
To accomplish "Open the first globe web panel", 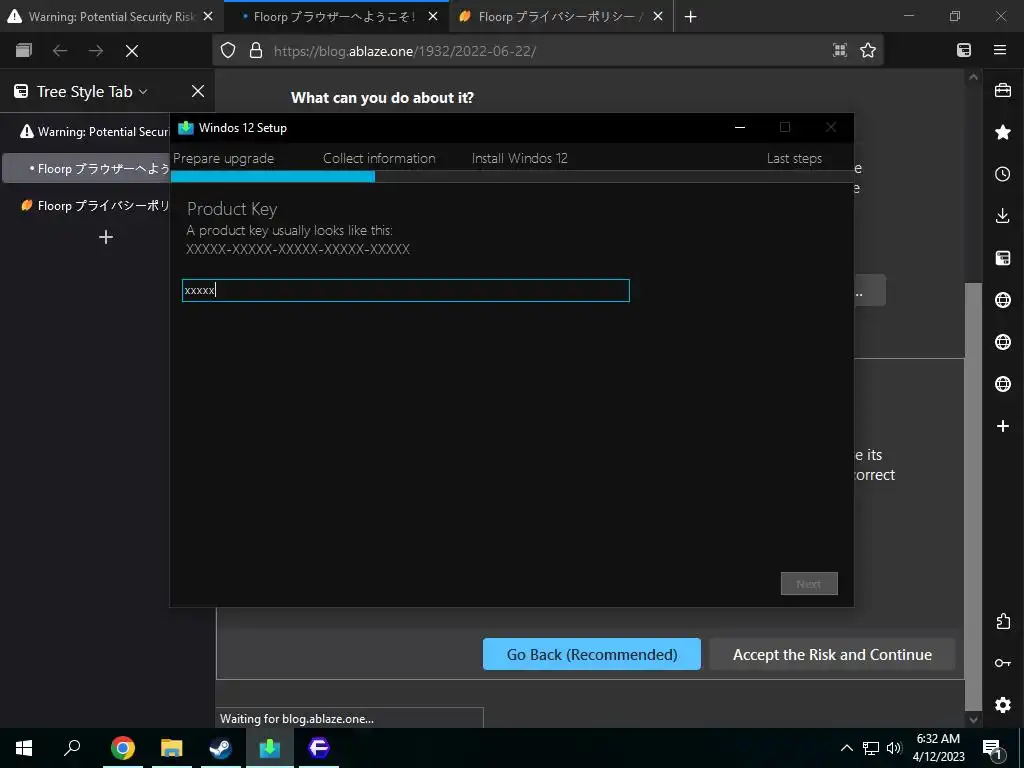I will (x=1002, y=300).
